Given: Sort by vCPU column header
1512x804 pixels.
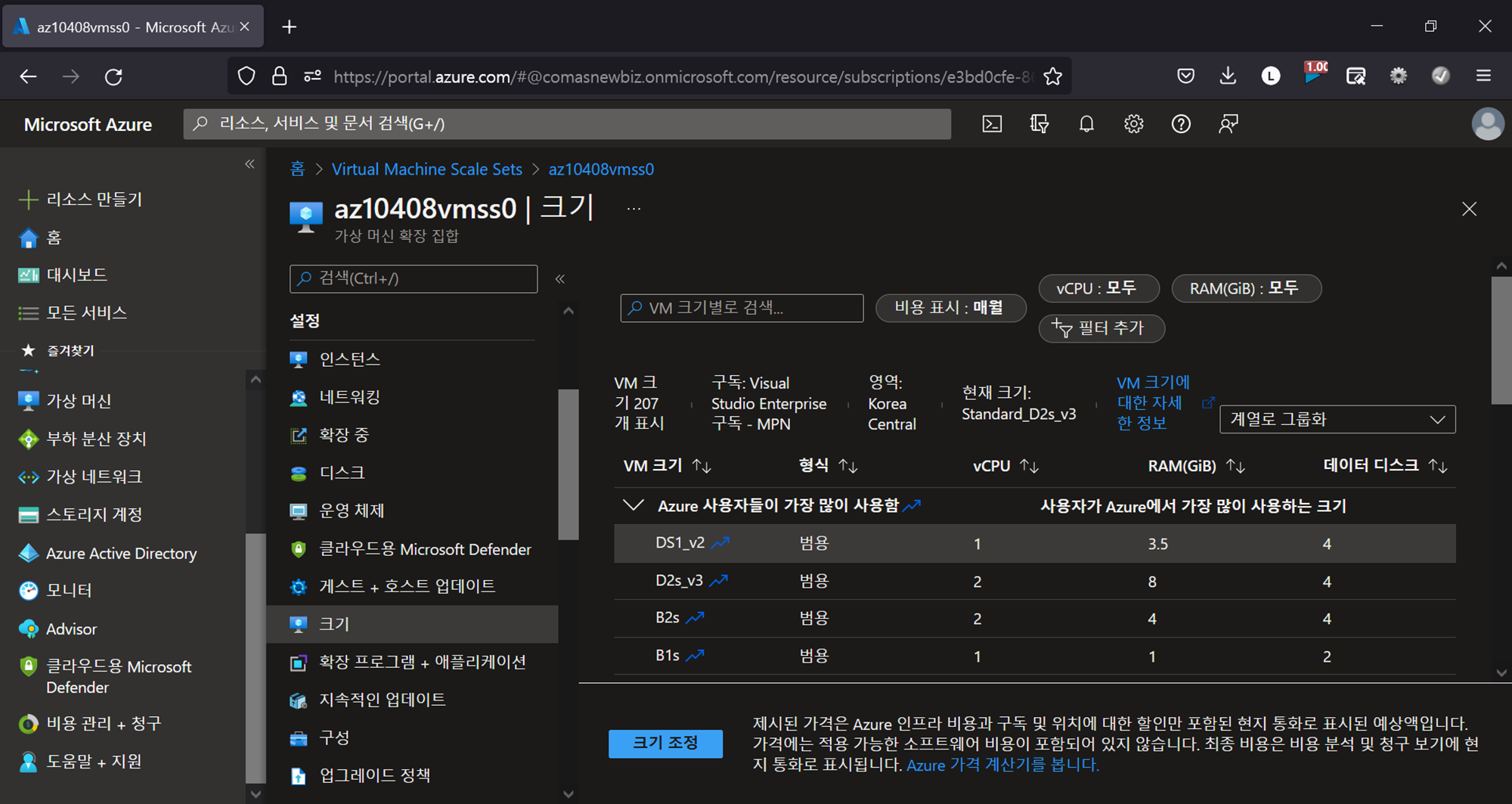Looking at the screenshot, I should click(x=1005, y=466).
